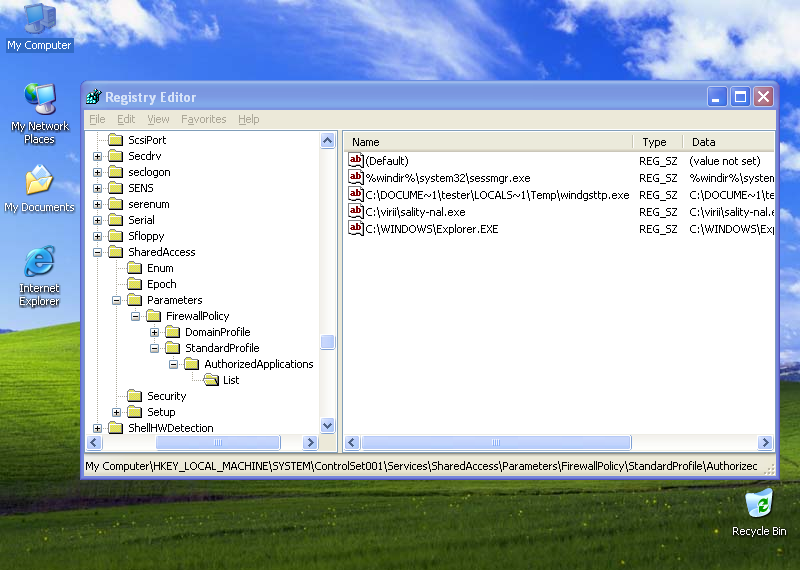Click the tree pane scroll right arrow
The width and height of the screenshot is (800, 570).
coord(310,442)
